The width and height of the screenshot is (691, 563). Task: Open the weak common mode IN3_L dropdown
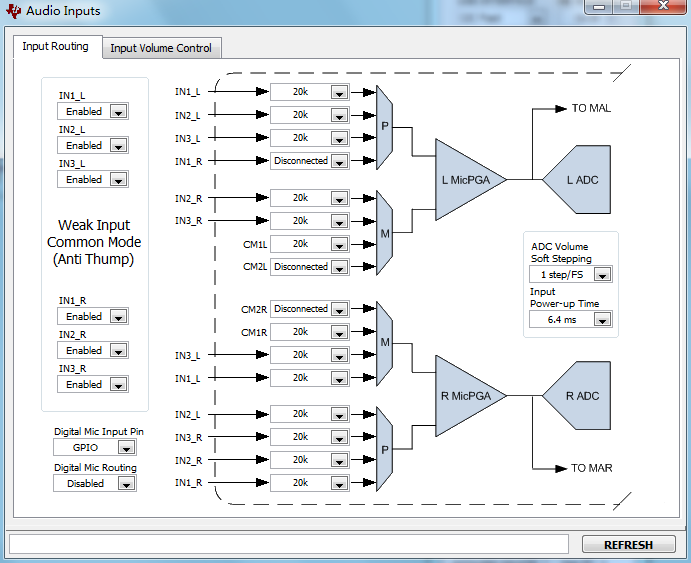pos(93,179)
